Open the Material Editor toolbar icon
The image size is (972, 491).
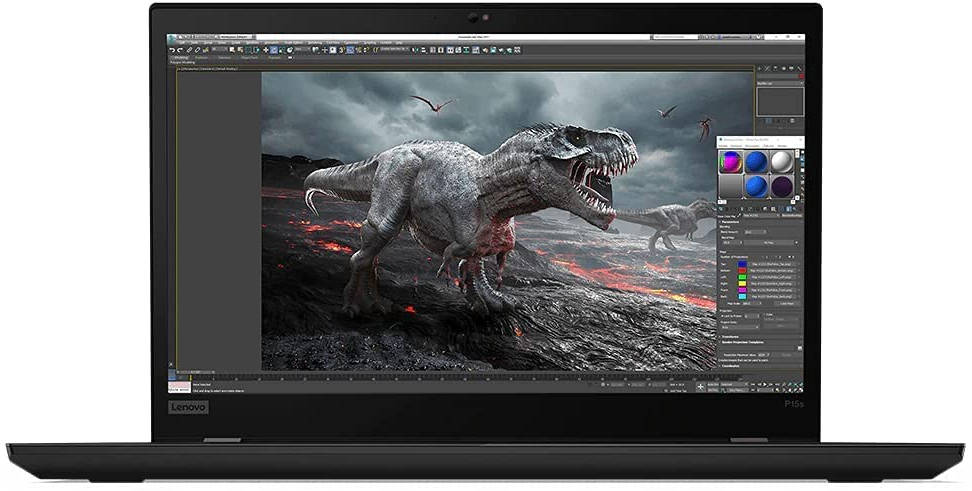point(476,50)
